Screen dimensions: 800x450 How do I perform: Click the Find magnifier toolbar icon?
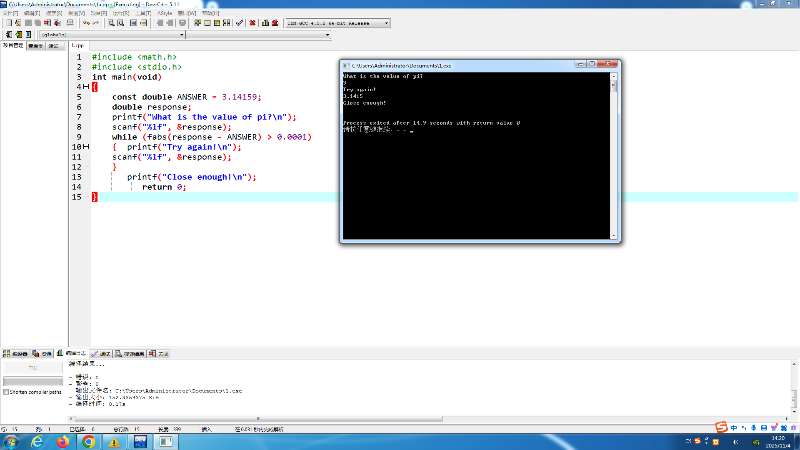(111, 23)
